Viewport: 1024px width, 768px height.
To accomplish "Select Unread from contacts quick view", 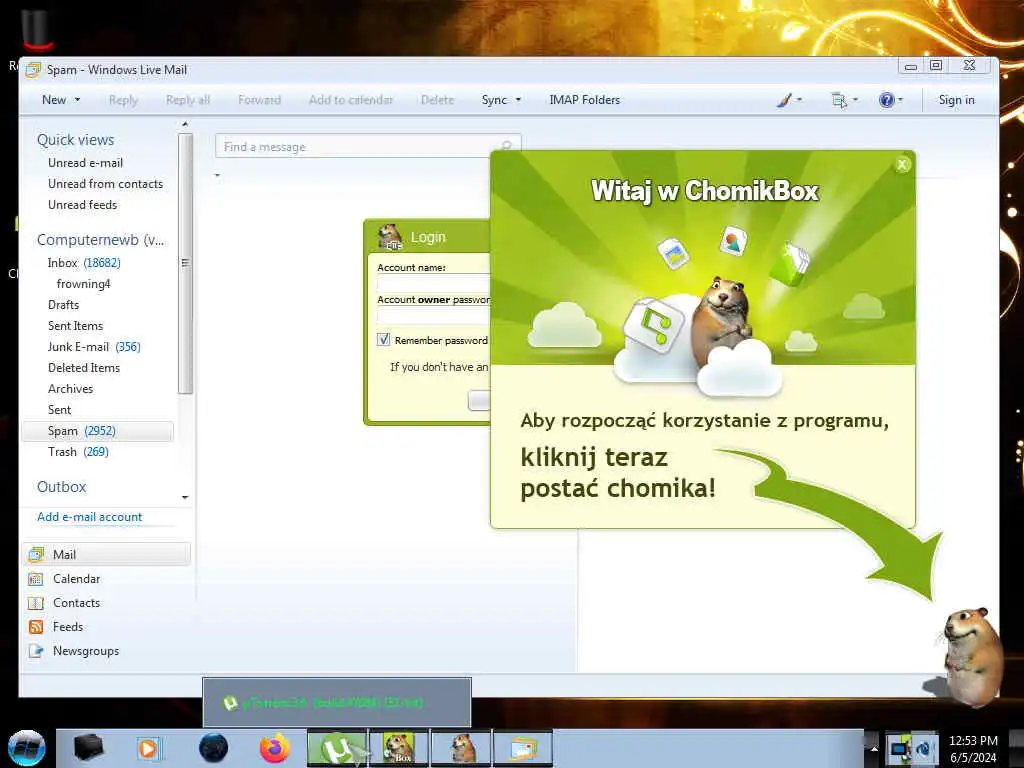I will (105, 184).
